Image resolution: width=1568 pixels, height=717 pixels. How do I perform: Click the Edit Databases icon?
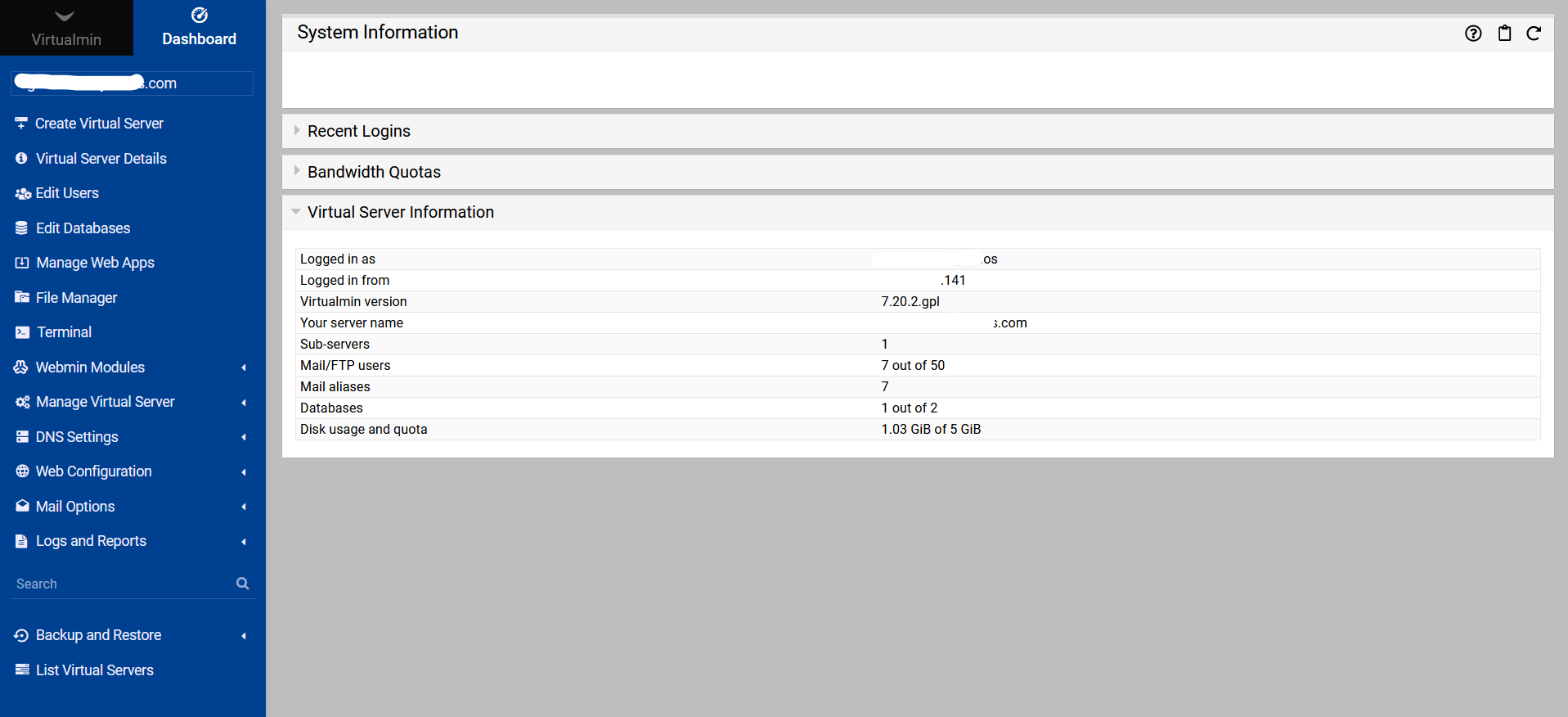pos(21,228)
